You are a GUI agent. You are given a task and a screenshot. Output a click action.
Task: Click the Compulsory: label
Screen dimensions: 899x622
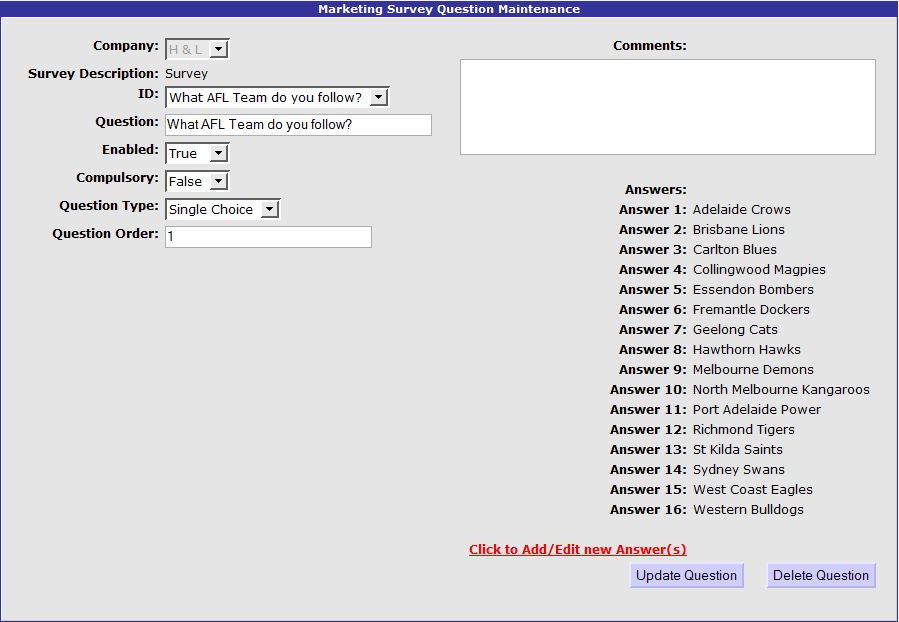point(118,178)
